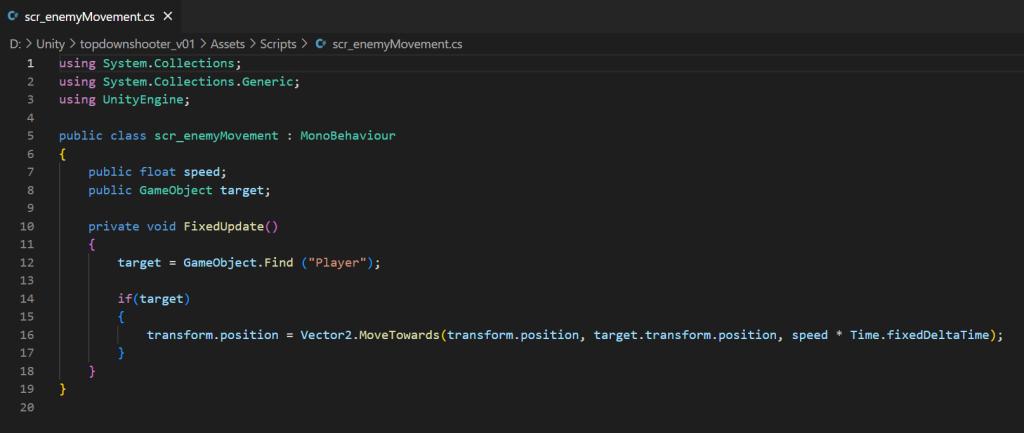
Task: Open the Assets breadcrumb segment
Action: (227, 44)
